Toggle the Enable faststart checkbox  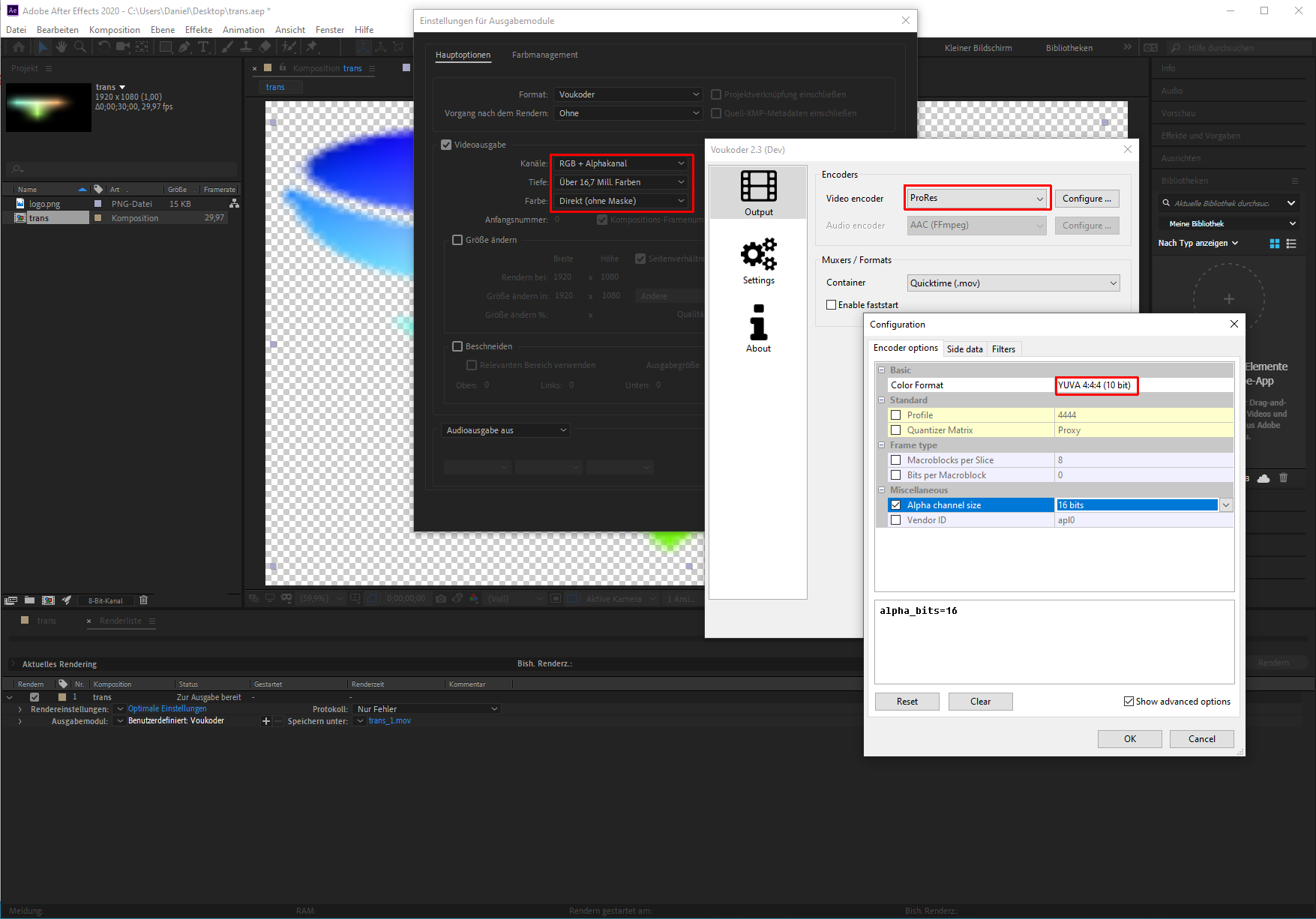point(831,305)
